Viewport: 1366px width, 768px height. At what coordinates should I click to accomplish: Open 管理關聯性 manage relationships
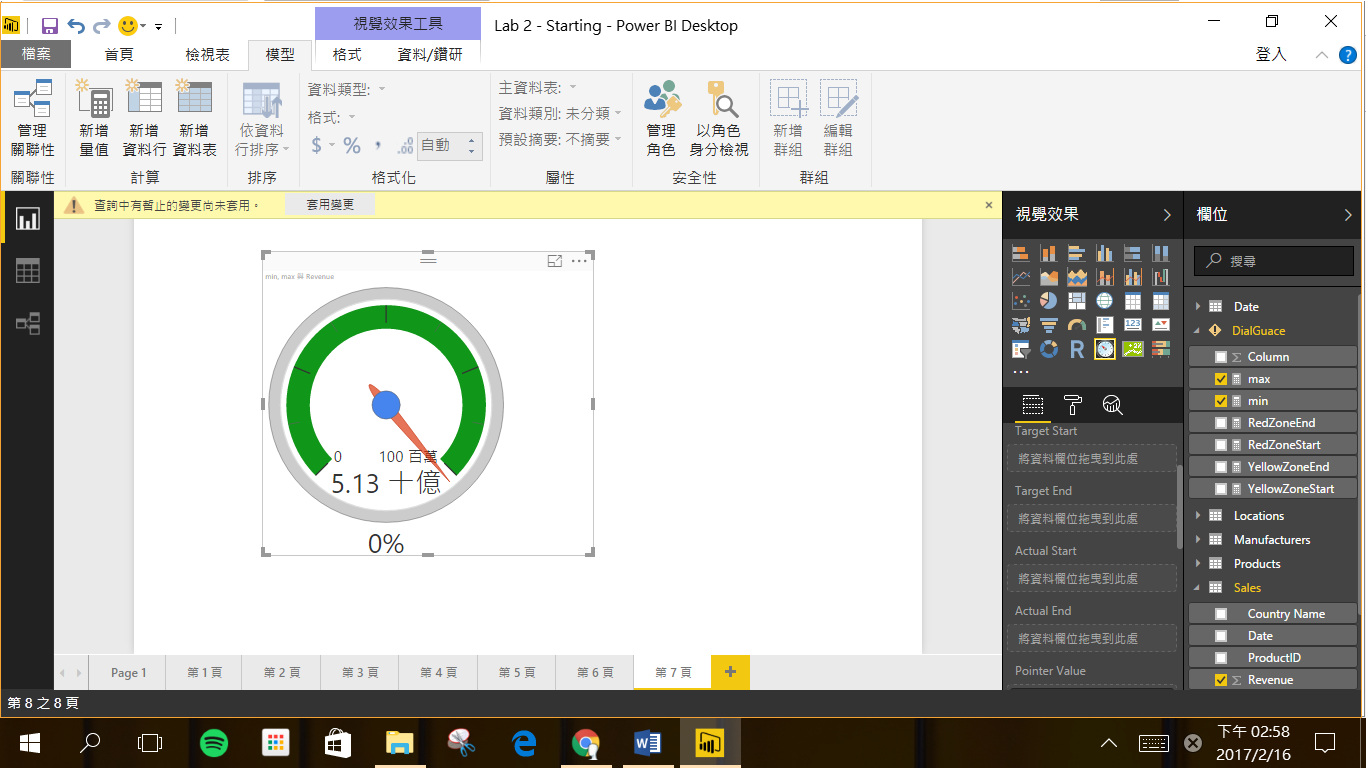pos(32,118)
